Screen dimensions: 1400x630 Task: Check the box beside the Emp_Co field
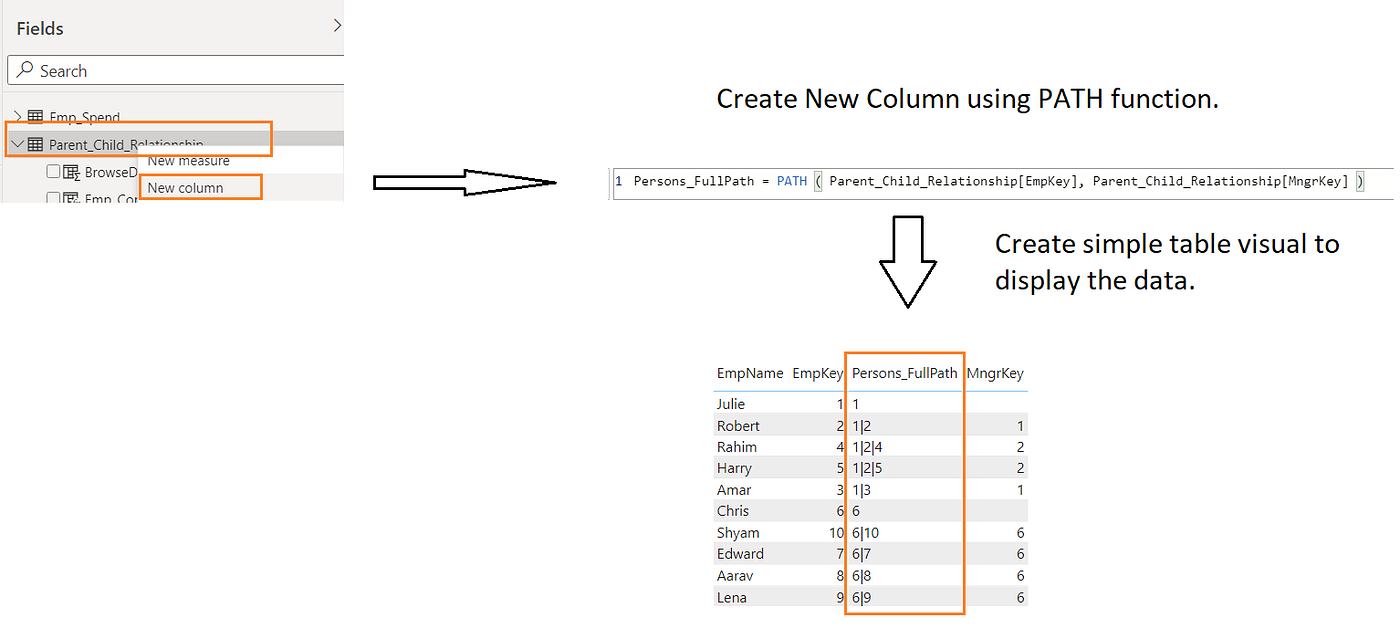[54, 199]
